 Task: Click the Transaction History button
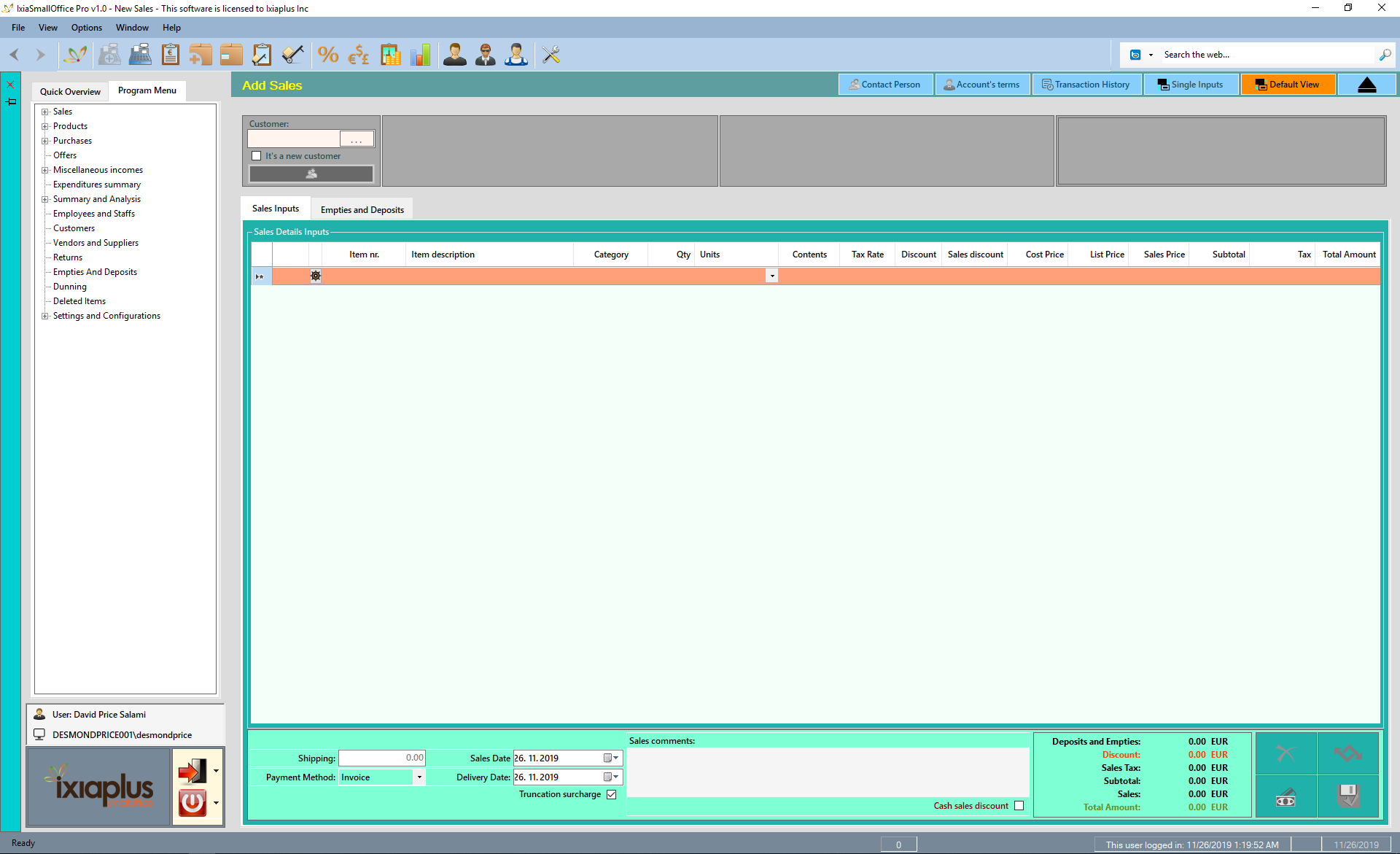(1086, 85)
